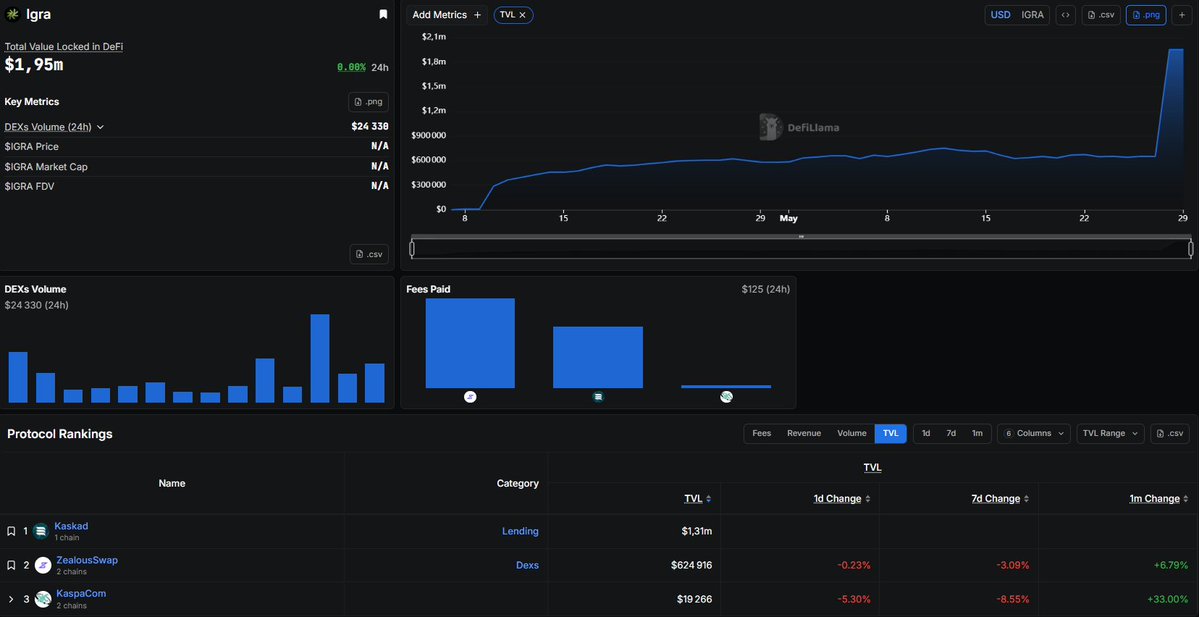Sort by 1m Change column
This screenshot has height=617, width=1199.
1159,498
